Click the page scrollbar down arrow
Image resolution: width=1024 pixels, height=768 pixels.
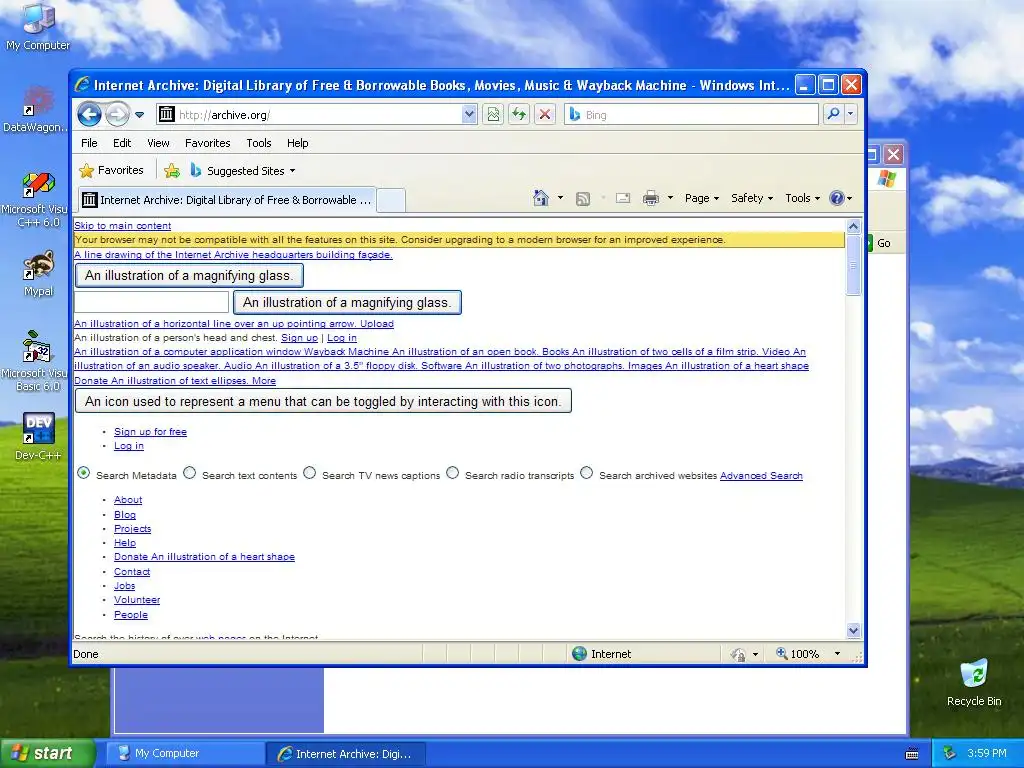tap(853, 630)
